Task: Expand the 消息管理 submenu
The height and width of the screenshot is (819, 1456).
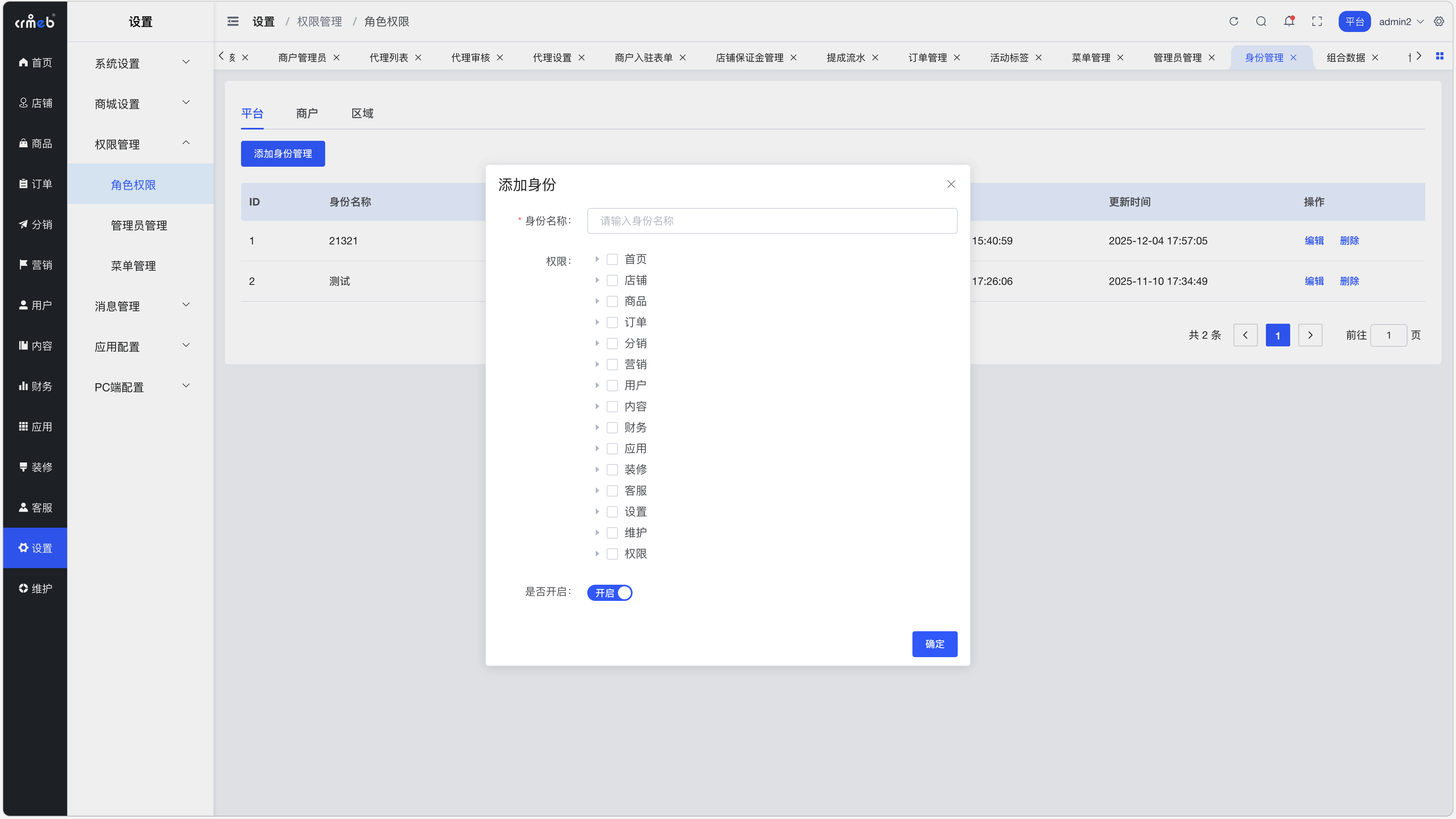Action: coord(140,306)
